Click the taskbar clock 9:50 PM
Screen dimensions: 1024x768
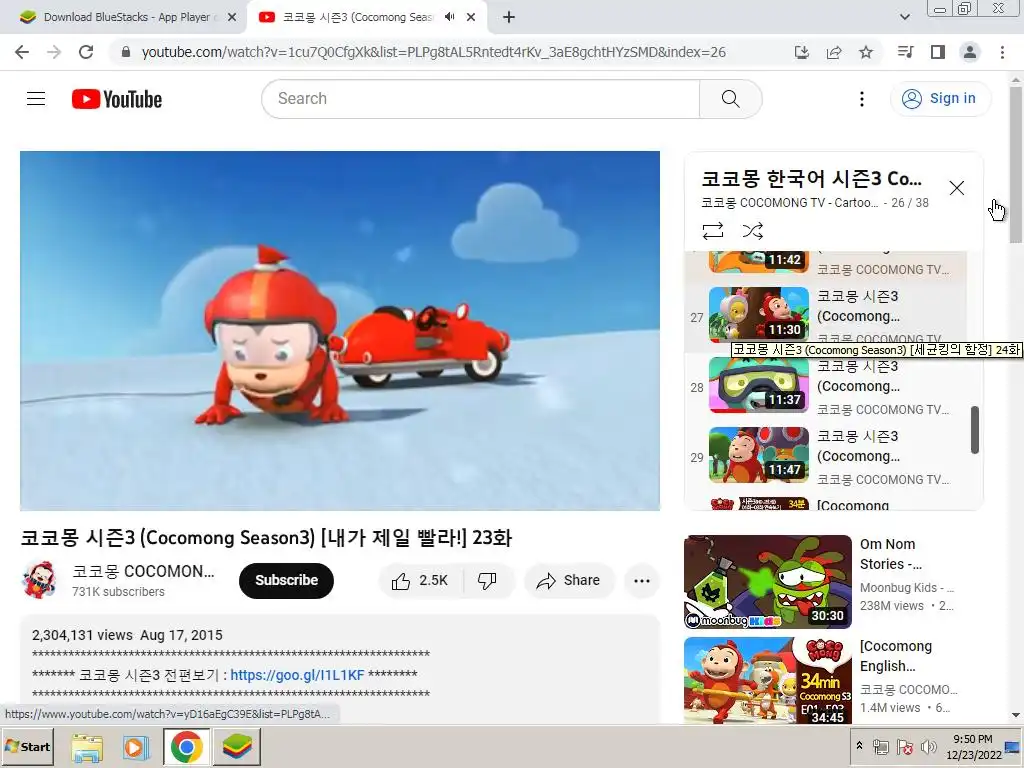973,739
